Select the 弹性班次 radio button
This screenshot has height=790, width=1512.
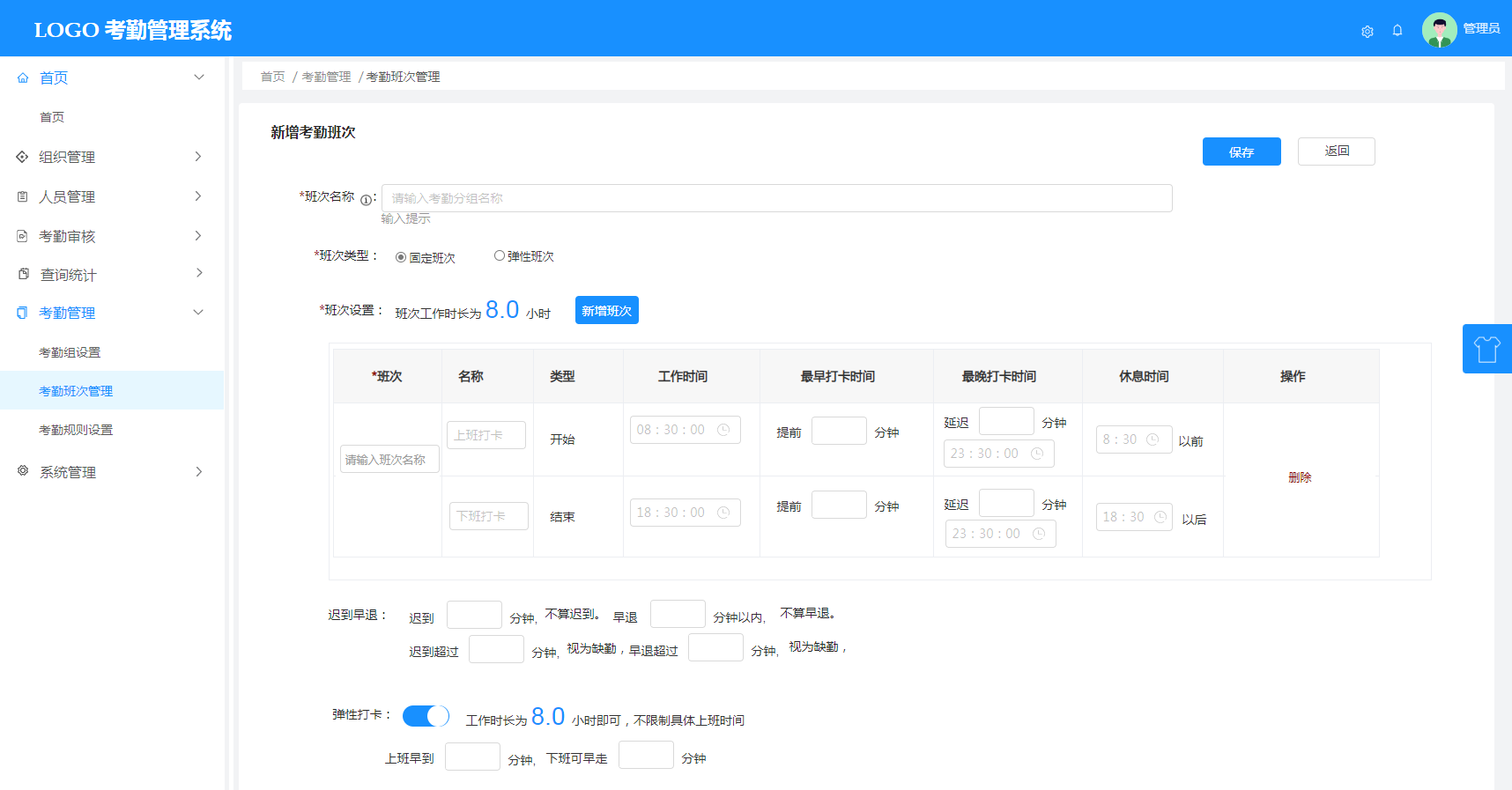tap(500, 256)
